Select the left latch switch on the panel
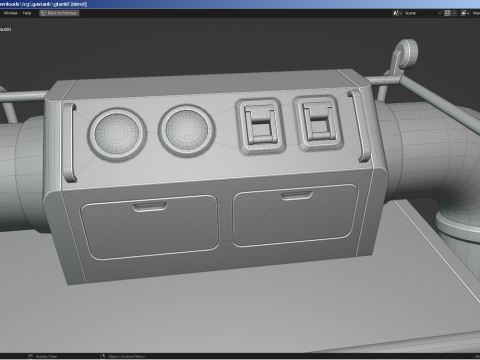Image resolution: width=480 pixels, height=360 pixels. click(x=261, y=126)
